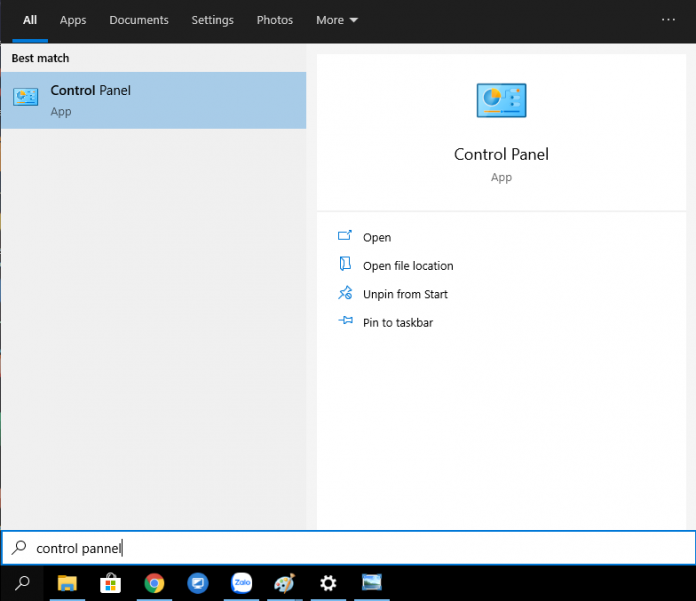Click the search box containing 'control pannel'
This screenshot has height=601, width=696.
coord(350,548)
